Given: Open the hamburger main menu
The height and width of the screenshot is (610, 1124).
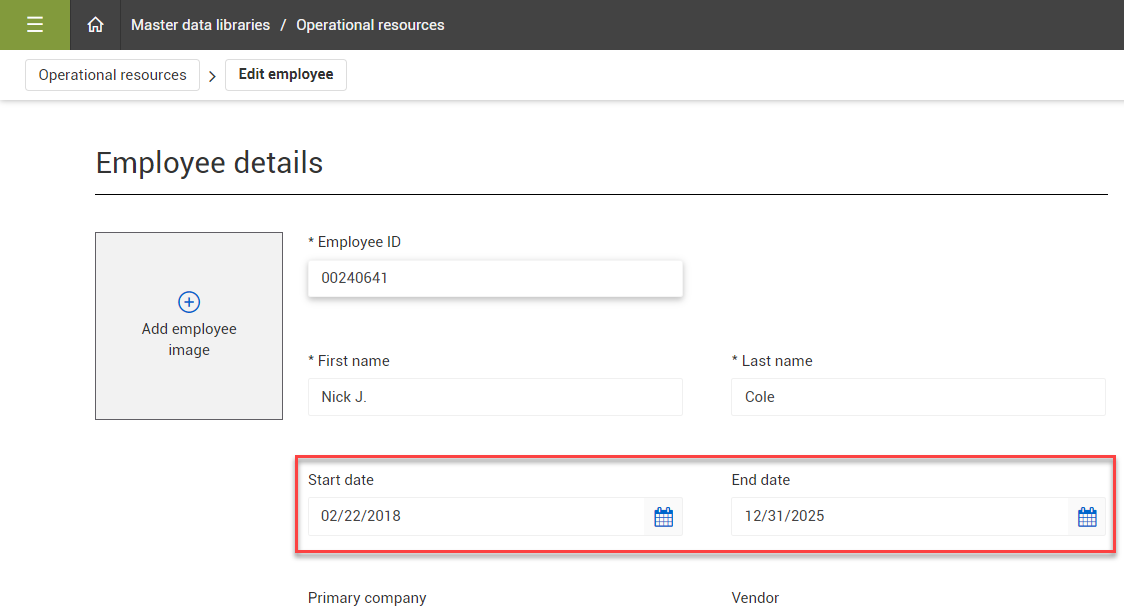Looking at the screenshot, I should click(35, 25).
